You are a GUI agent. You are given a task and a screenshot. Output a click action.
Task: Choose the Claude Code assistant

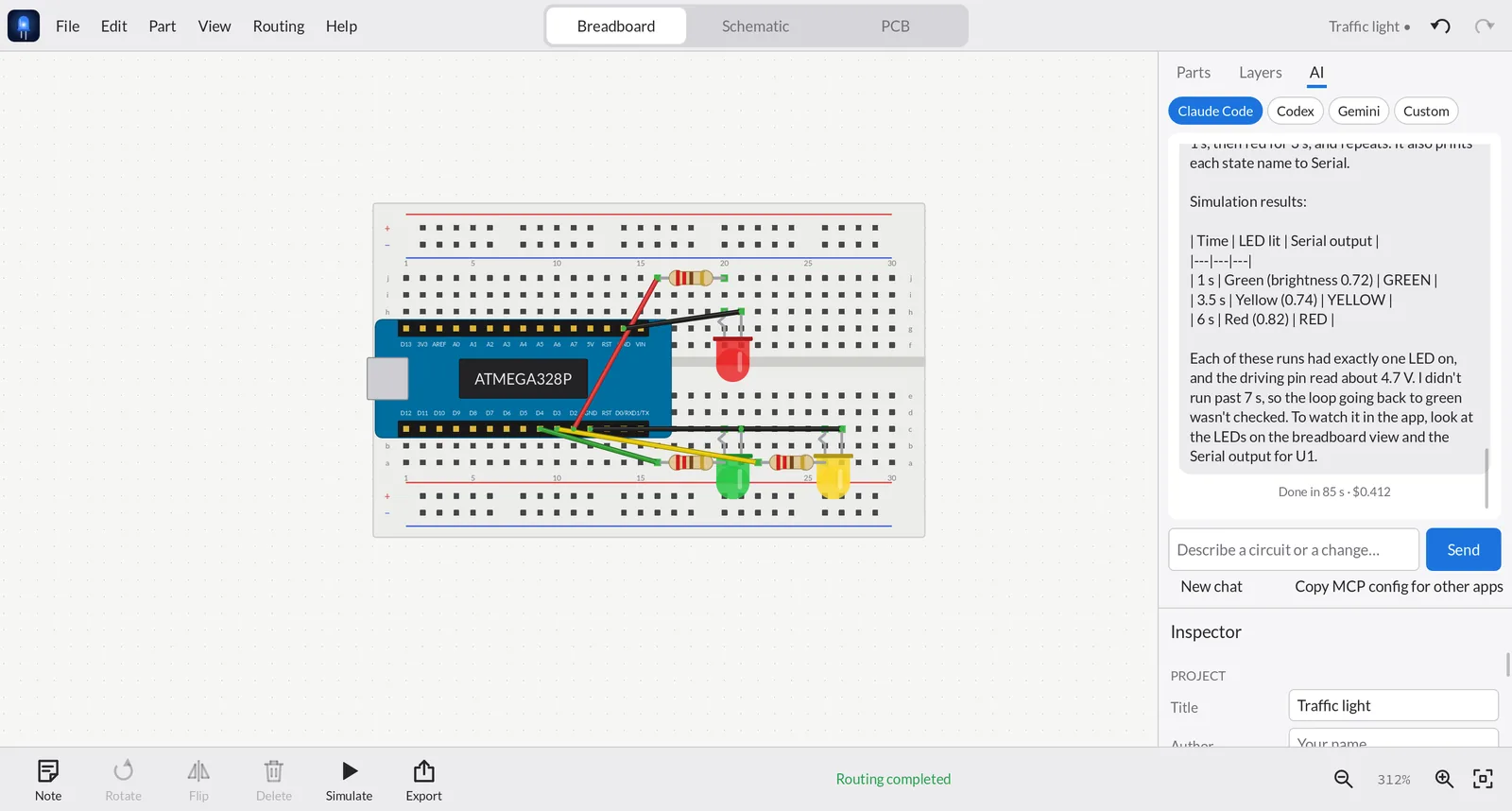1215,111
